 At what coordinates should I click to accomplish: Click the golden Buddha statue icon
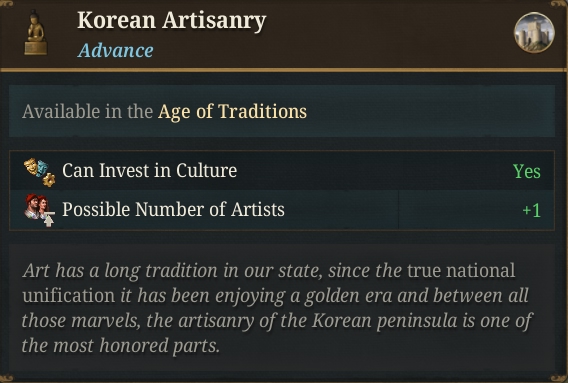click(36, 33)
